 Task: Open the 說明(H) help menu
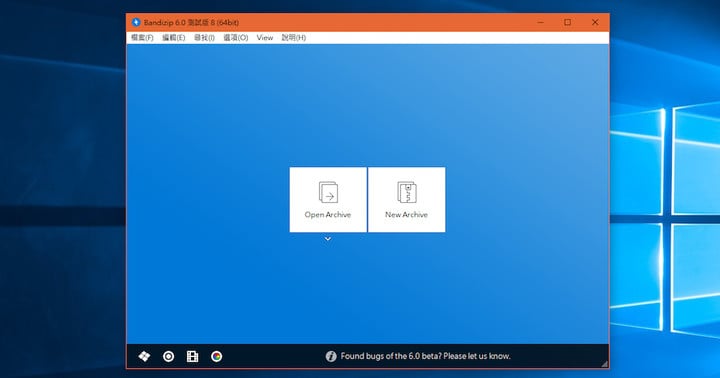pos(294,38)
